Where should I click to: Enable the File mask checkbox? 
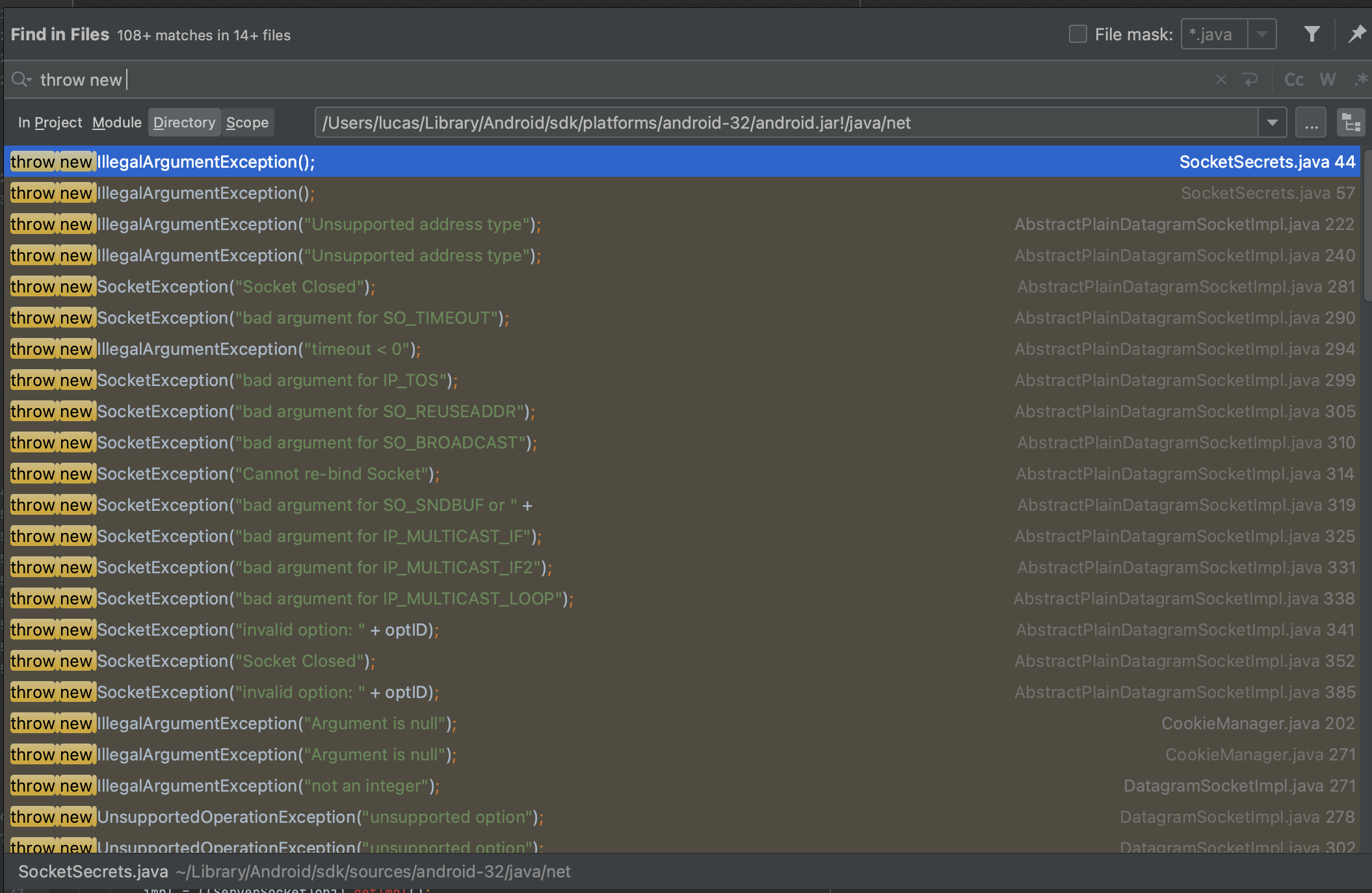coord(1077,34)
